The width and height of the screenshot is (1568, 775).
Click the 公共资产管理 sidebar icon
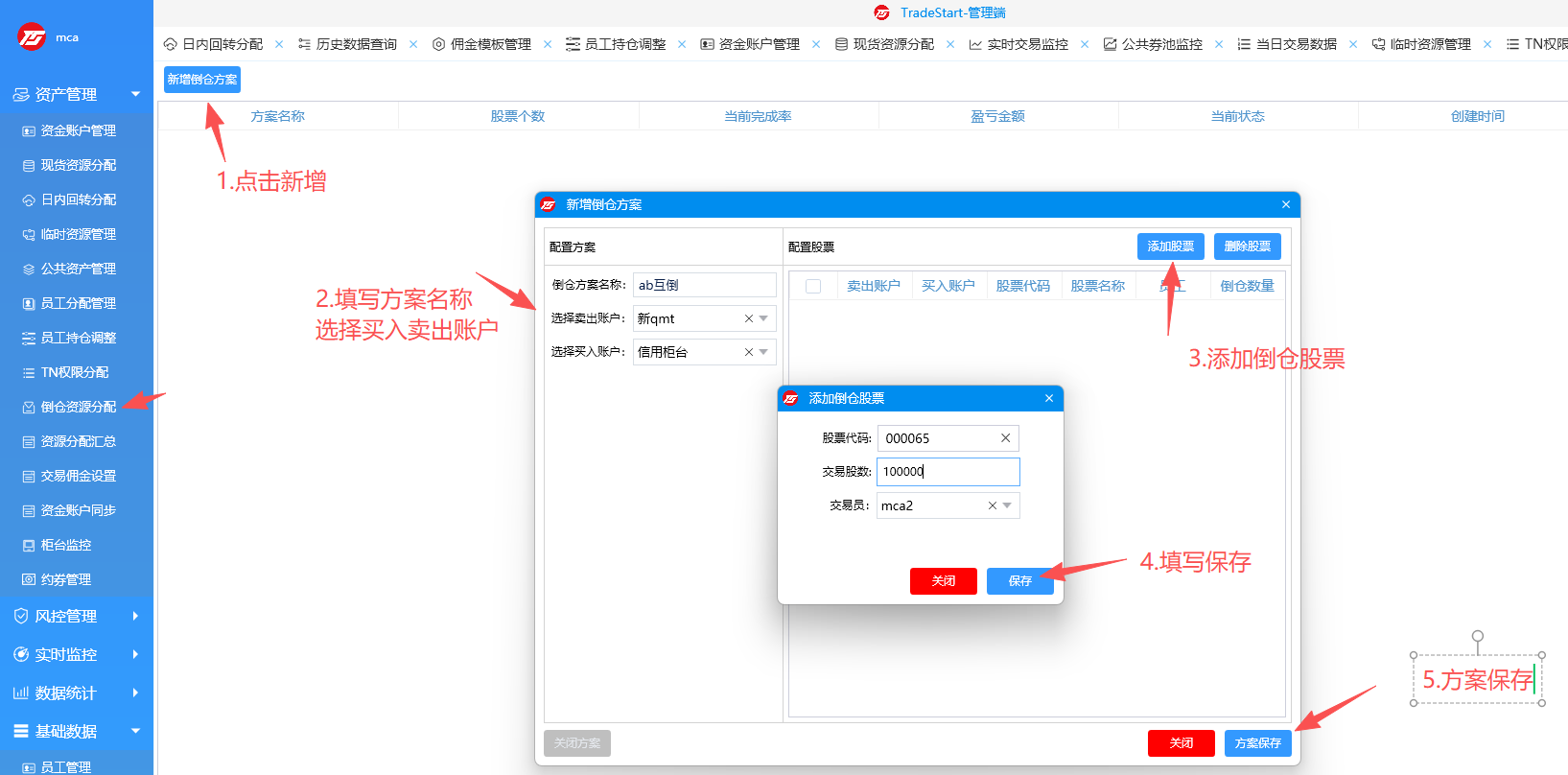click(x=29, y=270)
